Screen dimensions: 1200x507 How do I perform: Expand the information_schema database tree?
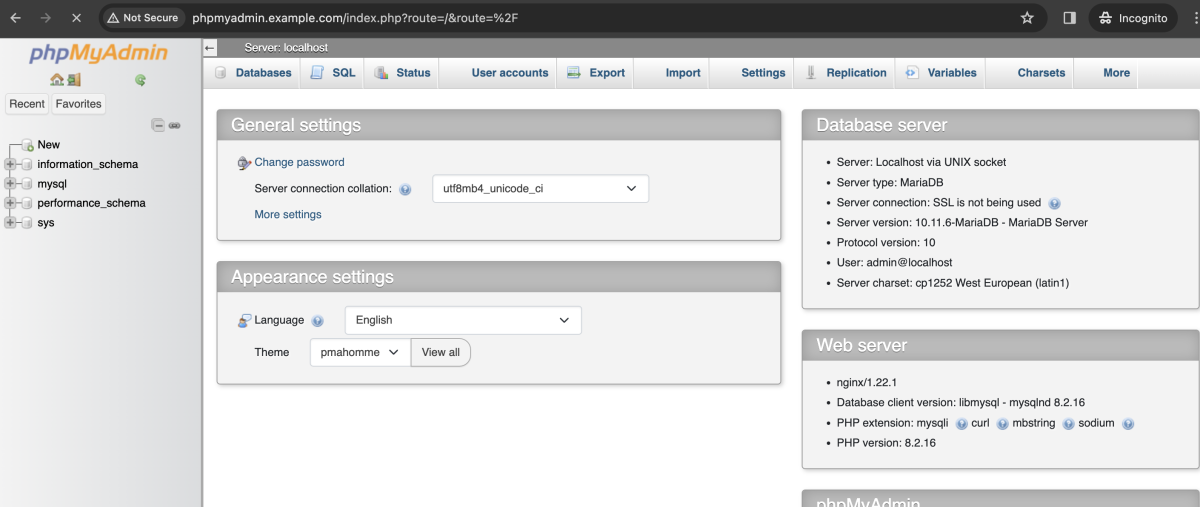(x=10, y=164)
